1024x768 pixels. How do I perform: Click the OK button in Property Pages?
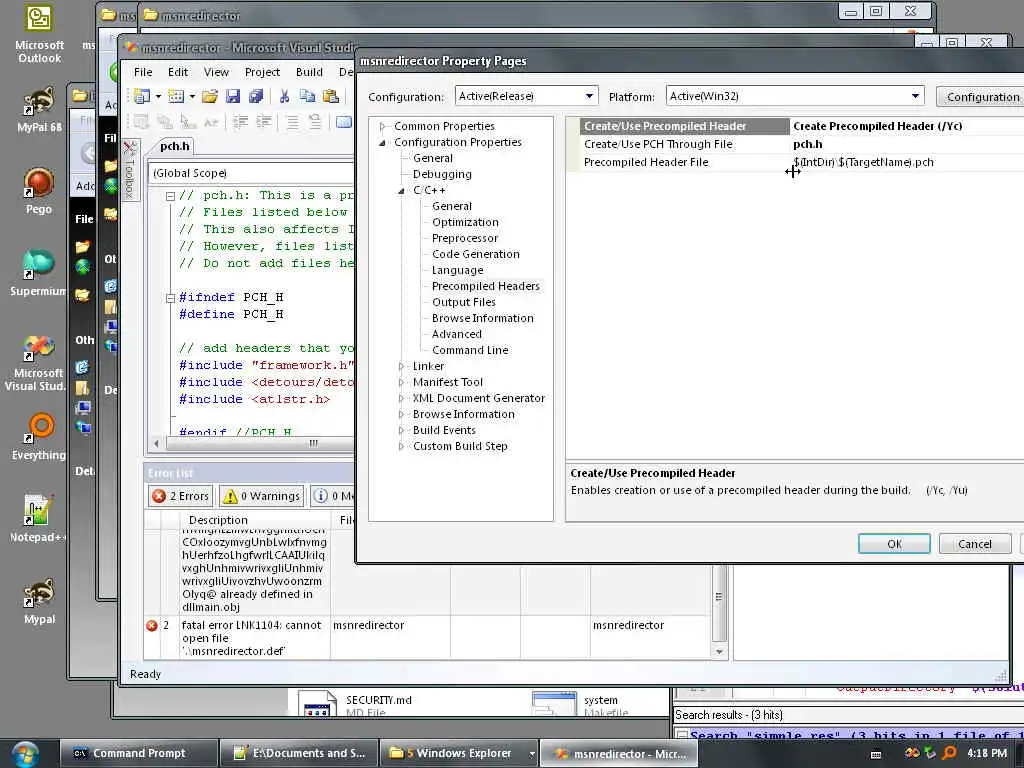point(894,544)
